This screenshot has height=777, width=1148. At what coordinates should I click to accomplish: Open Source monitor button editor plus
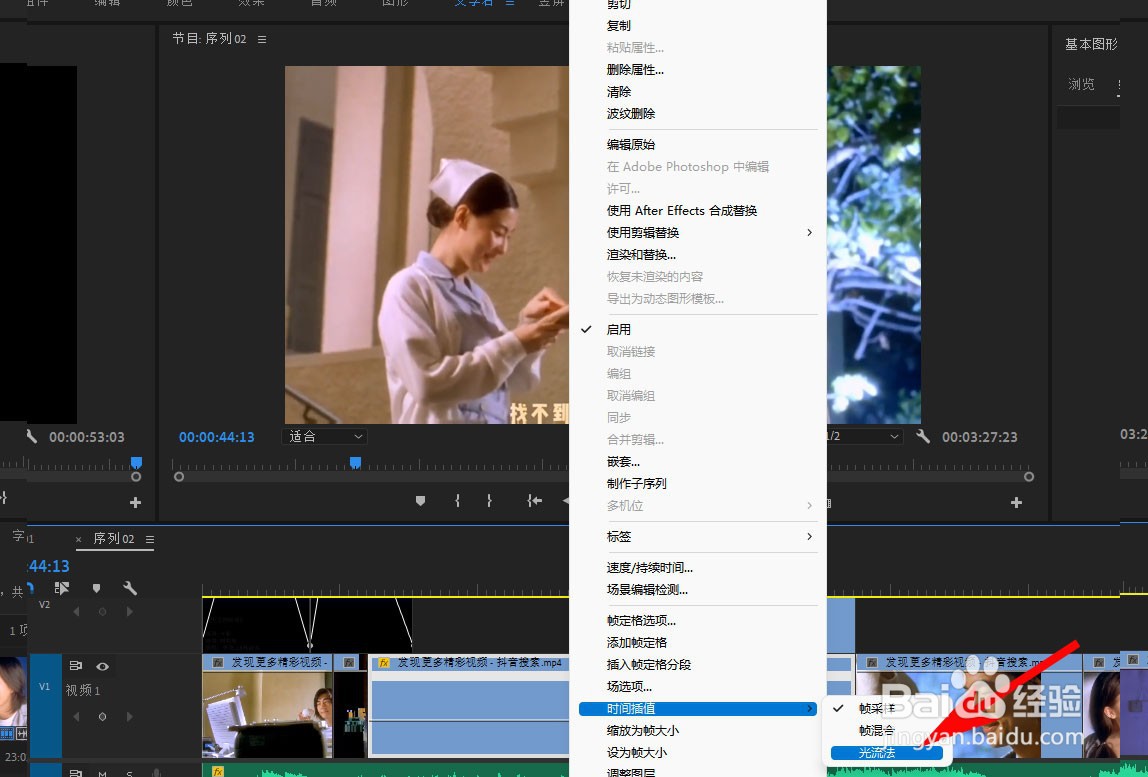135,502
